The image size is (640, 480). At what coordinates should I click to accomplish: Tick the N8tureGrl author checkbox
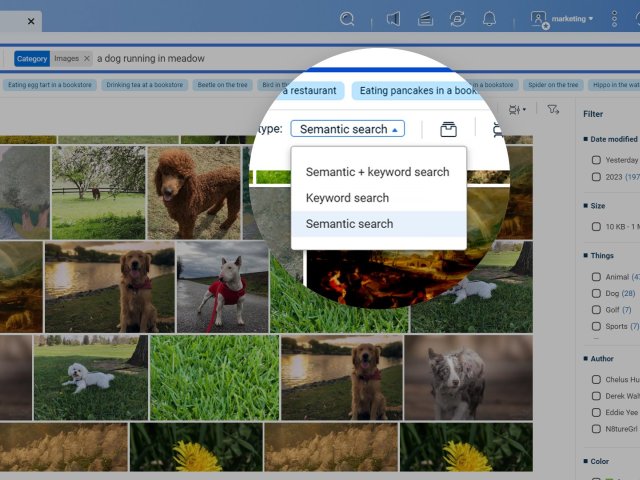[596, 429]
